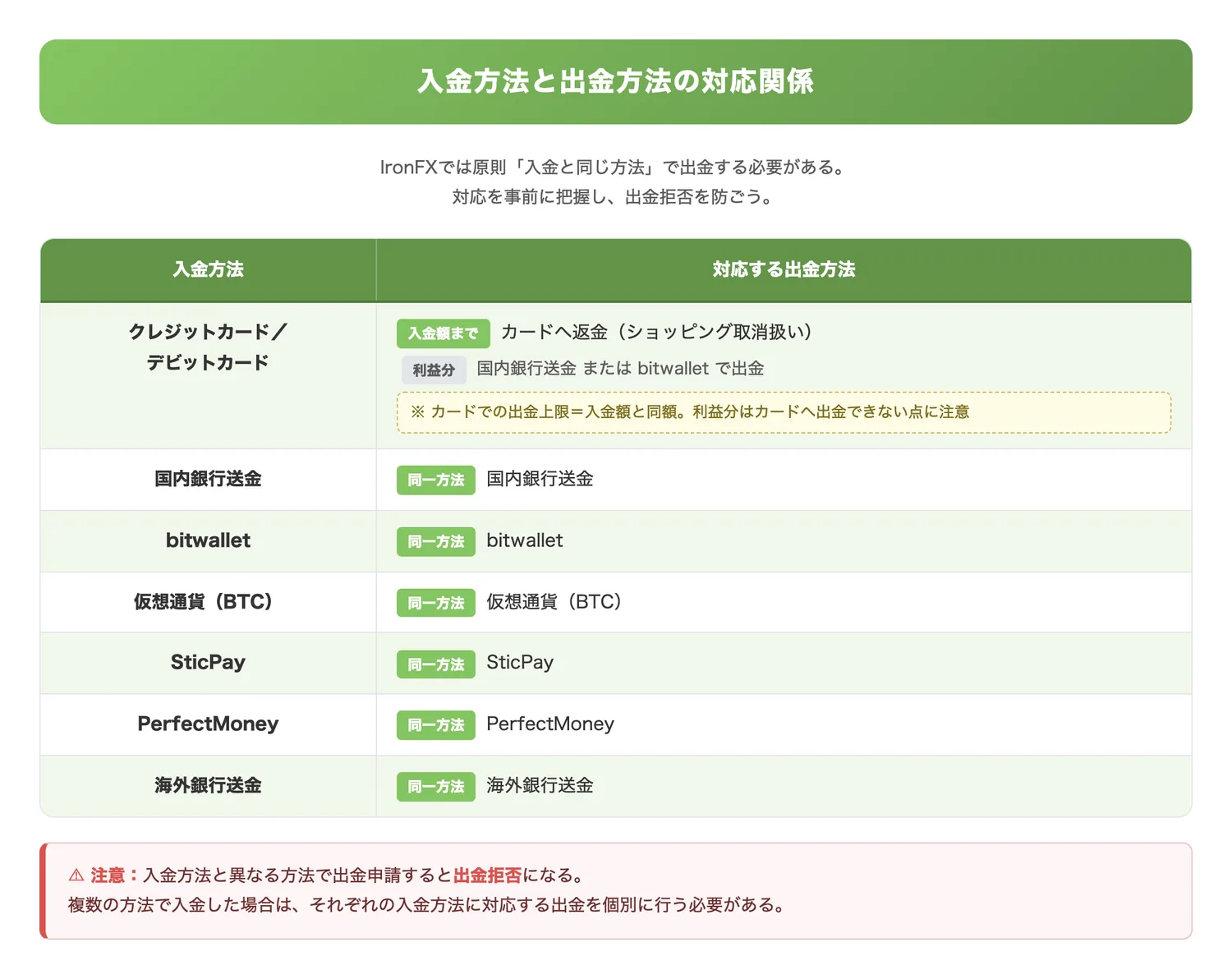Click the warning triangle icon beside 注意
This screenshot has height=979, width=1232.
pos(76,876)
